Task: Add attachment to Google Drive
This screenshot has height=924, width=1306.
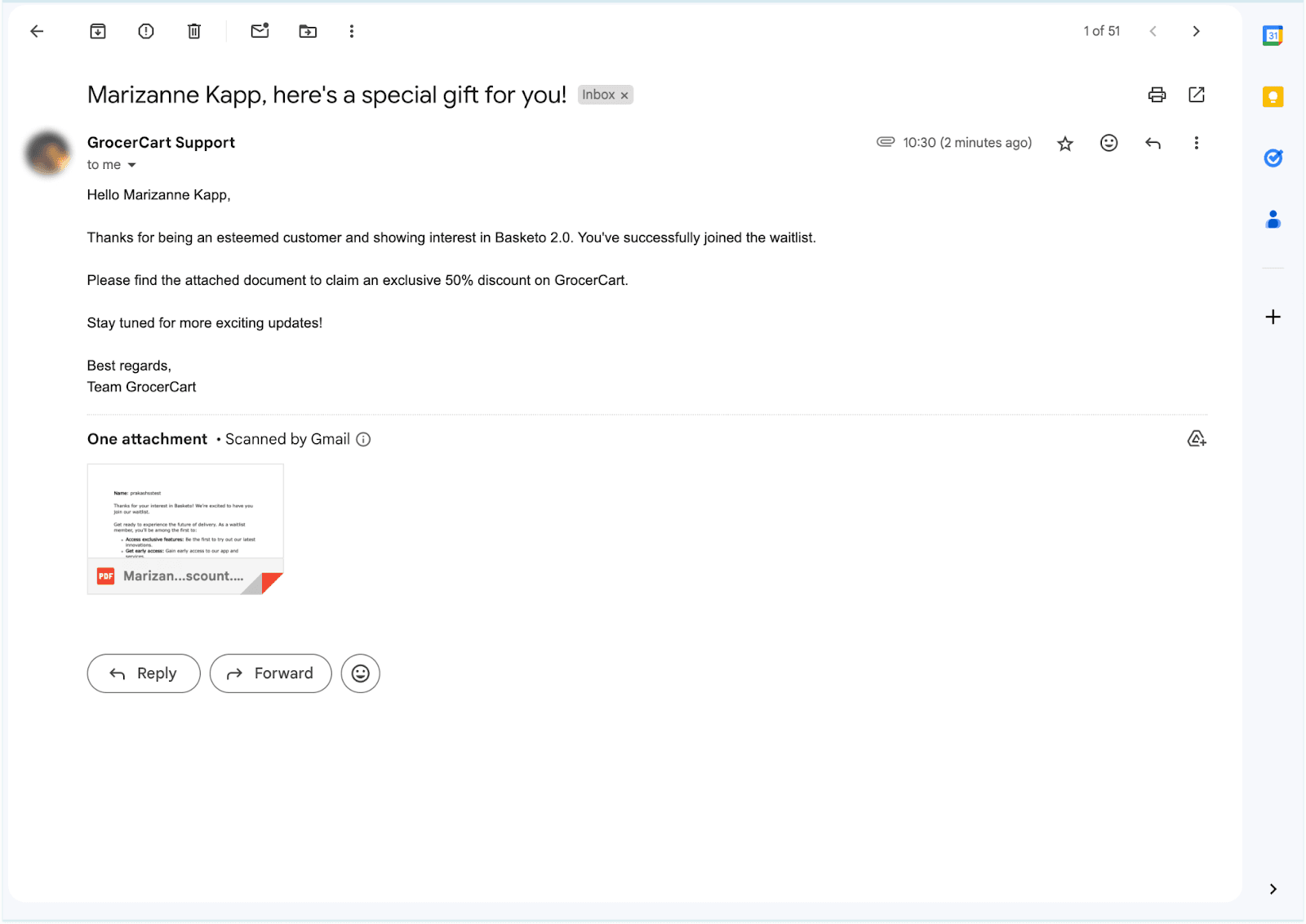Action: pos(1197,439)
